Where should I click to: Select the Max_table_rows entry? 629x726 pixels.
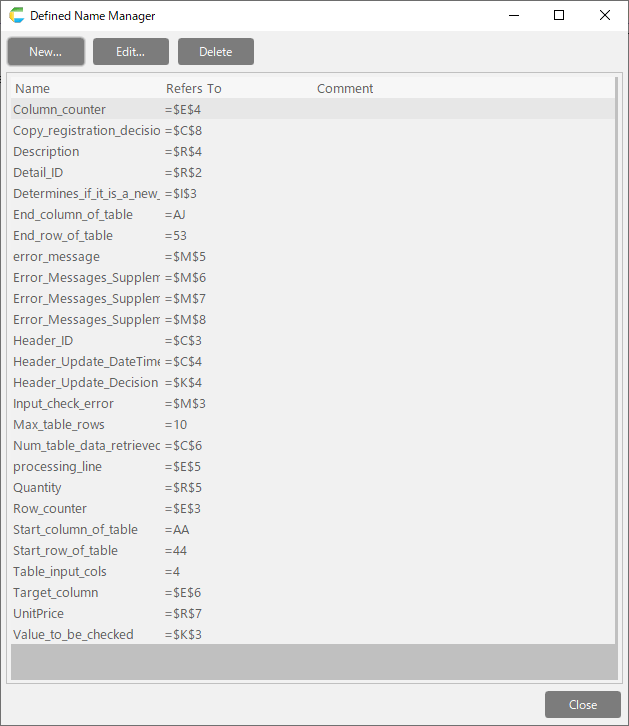click(x=59, y=425)
